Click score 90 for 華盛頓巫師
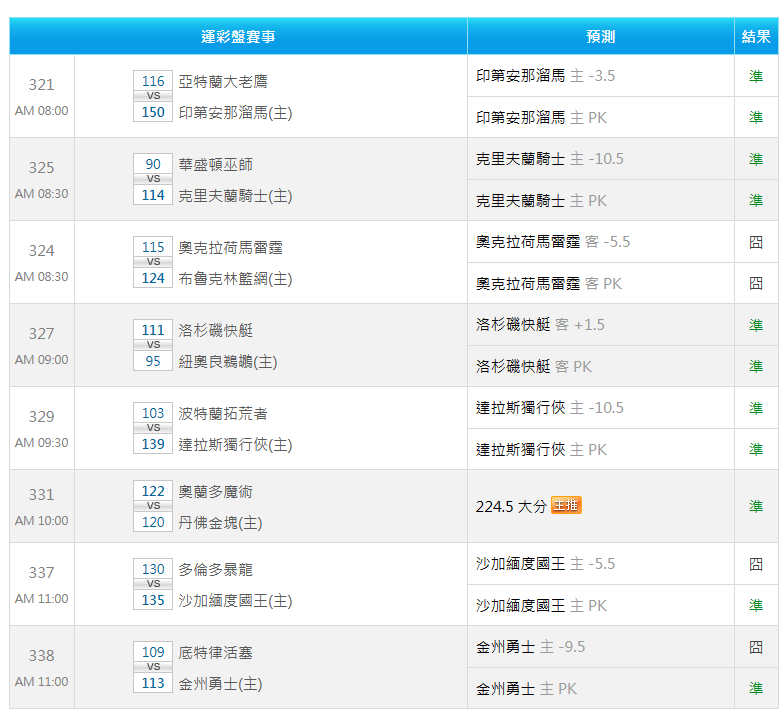This screenshot has height=724, width=784. [x=153, y=164]
